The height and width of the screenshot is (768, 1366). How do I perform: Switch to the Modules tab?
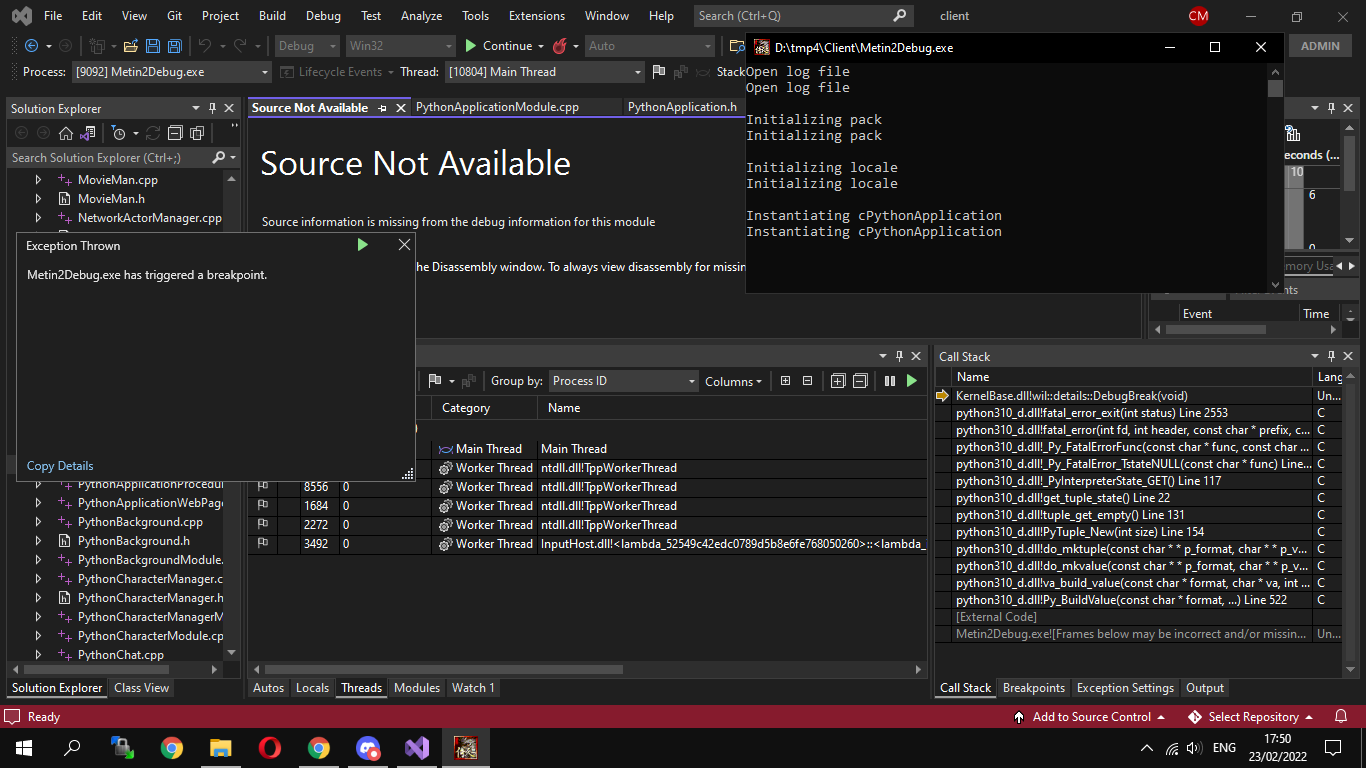(x=417, y=688)
